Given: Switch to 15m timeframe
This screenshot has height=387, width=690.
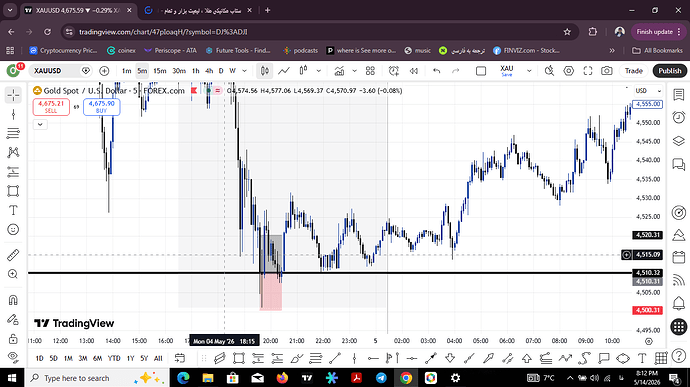Looking at the screenshot, I should pyautogui.click(x=160, y=71).
